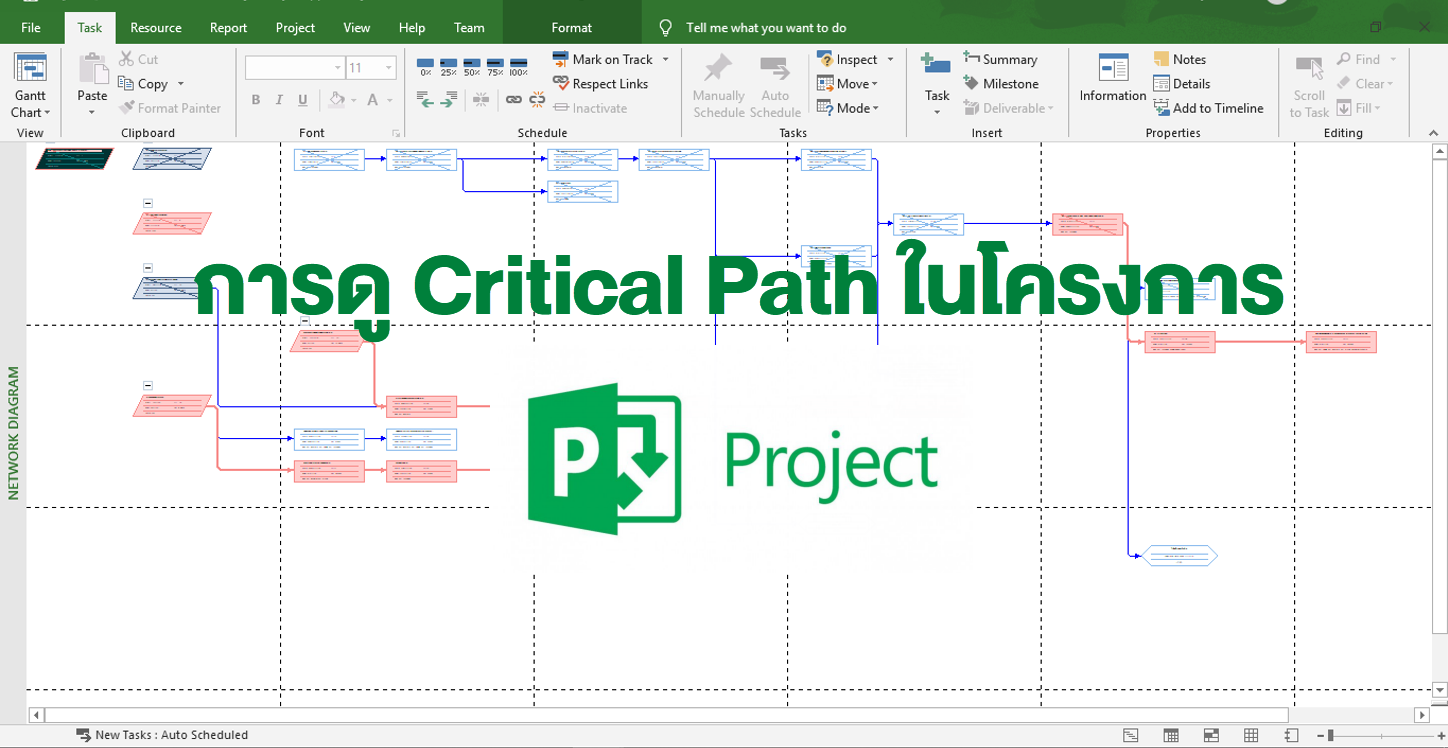Select the 100% complete icon
This screenshot has width=1448, height=748.
[x=518, y=63]
